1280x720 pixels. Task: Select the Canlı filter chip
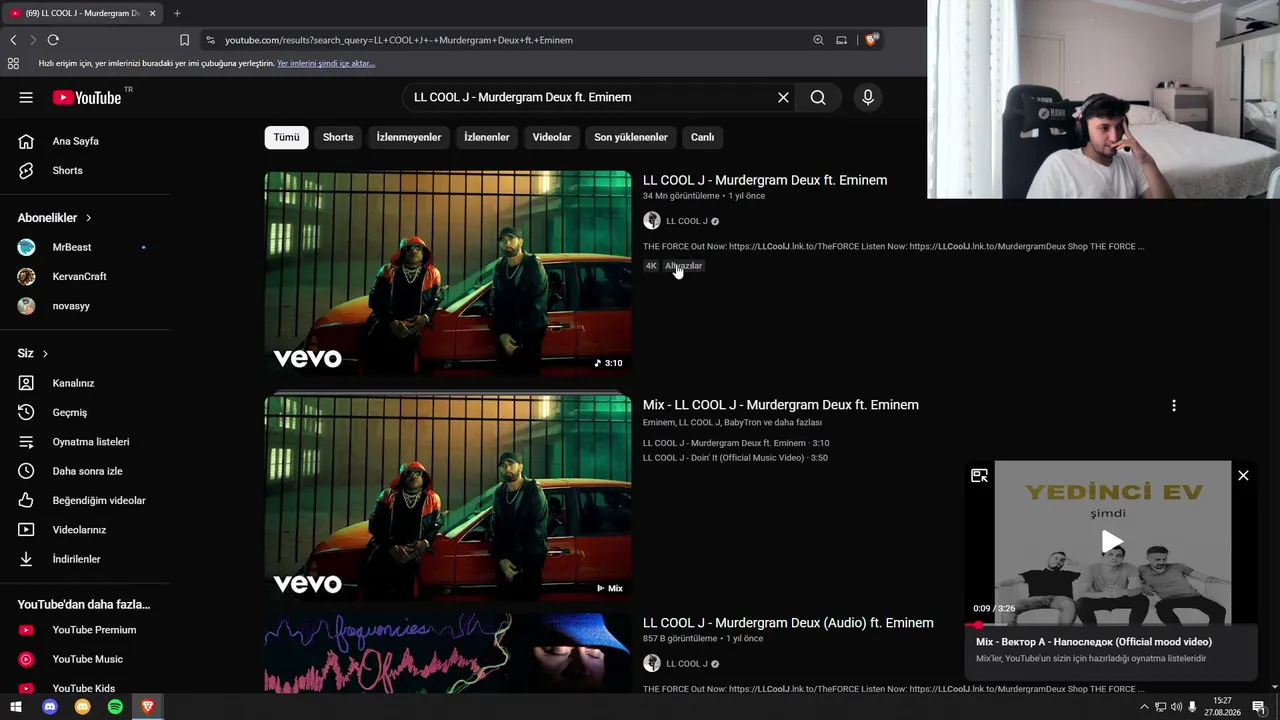(x=703, y=137)
